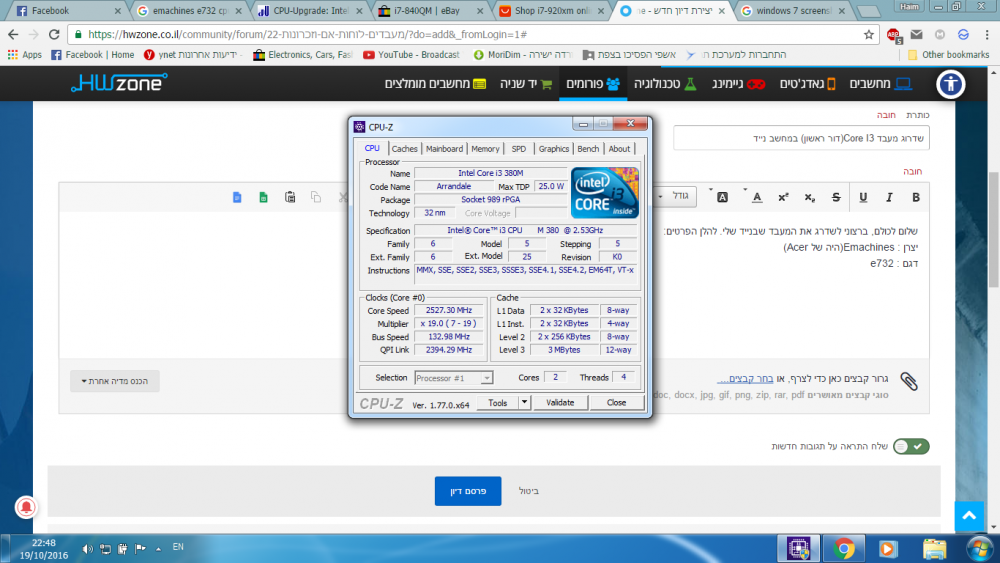The width and height of the screenshot is (1000, 563).
Task: Switch to About tab in CPU-Z
Action: 619,149
